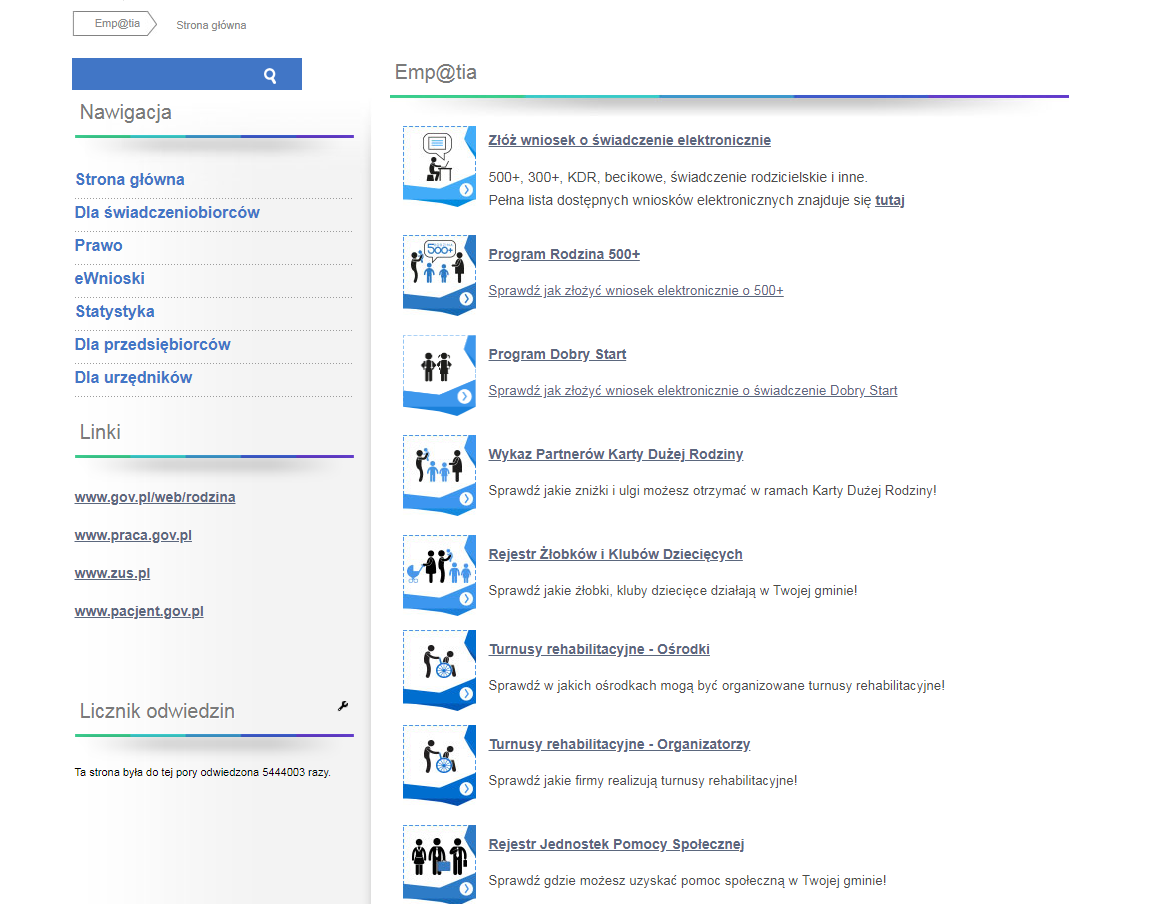Open the Karta Dużej Rodziny partners icon
This screenshot has width=1175, height=904.
[x=439, y=475]
